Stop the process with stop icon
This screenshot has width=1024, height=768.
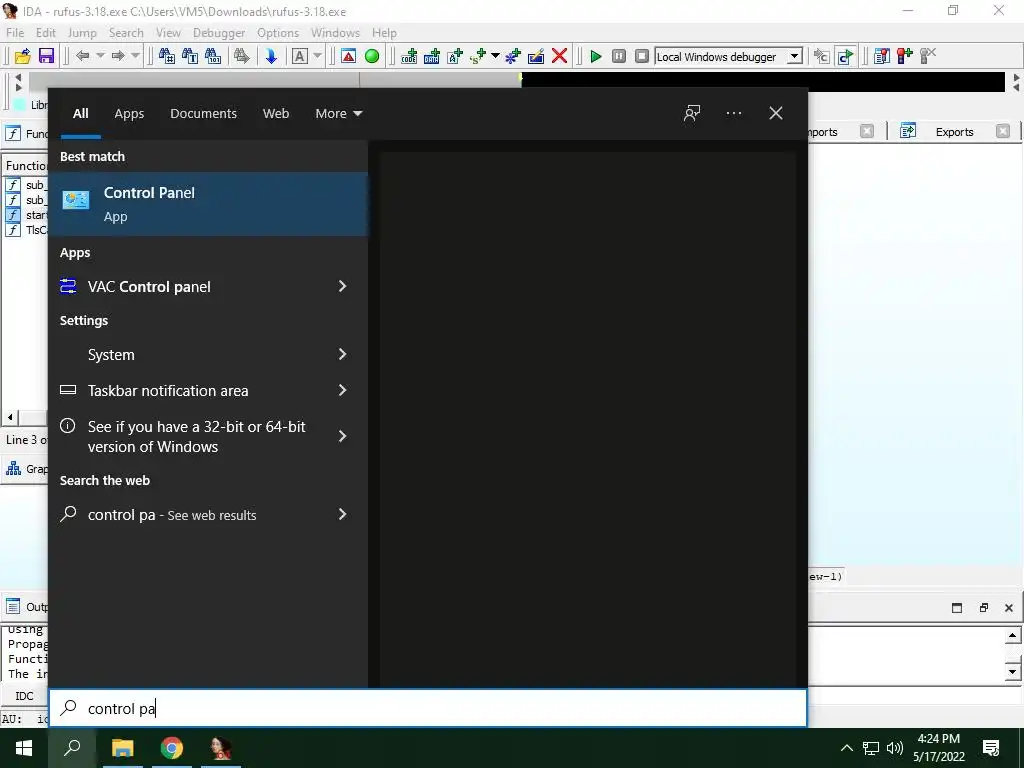[642, 56]
